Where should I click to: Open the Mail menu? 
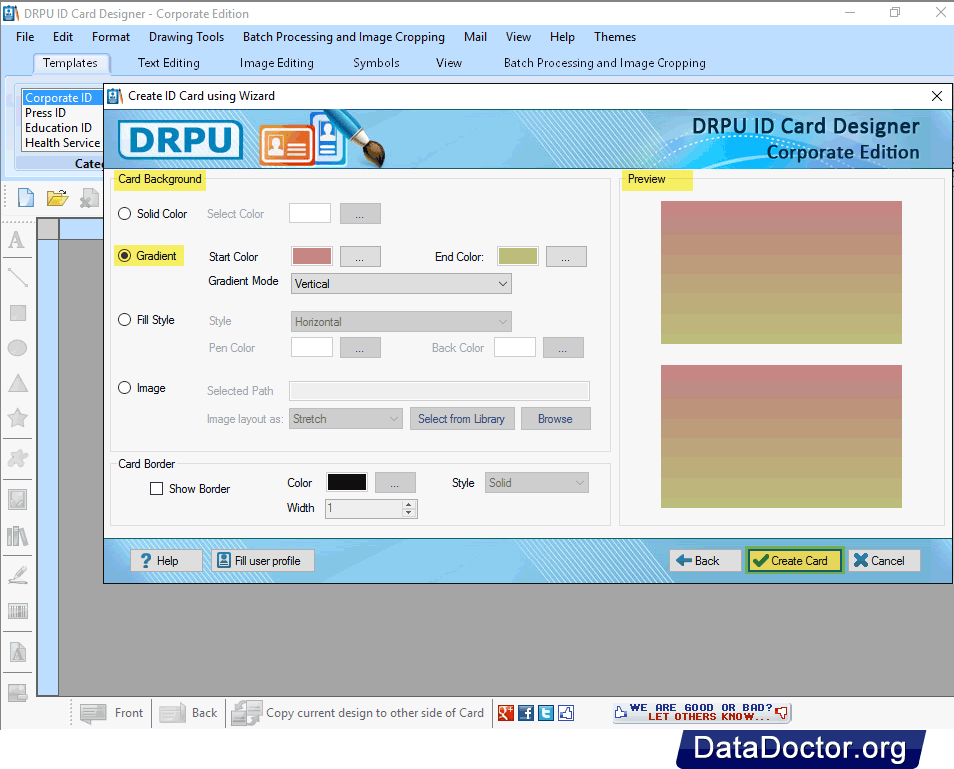click(475, 37)
